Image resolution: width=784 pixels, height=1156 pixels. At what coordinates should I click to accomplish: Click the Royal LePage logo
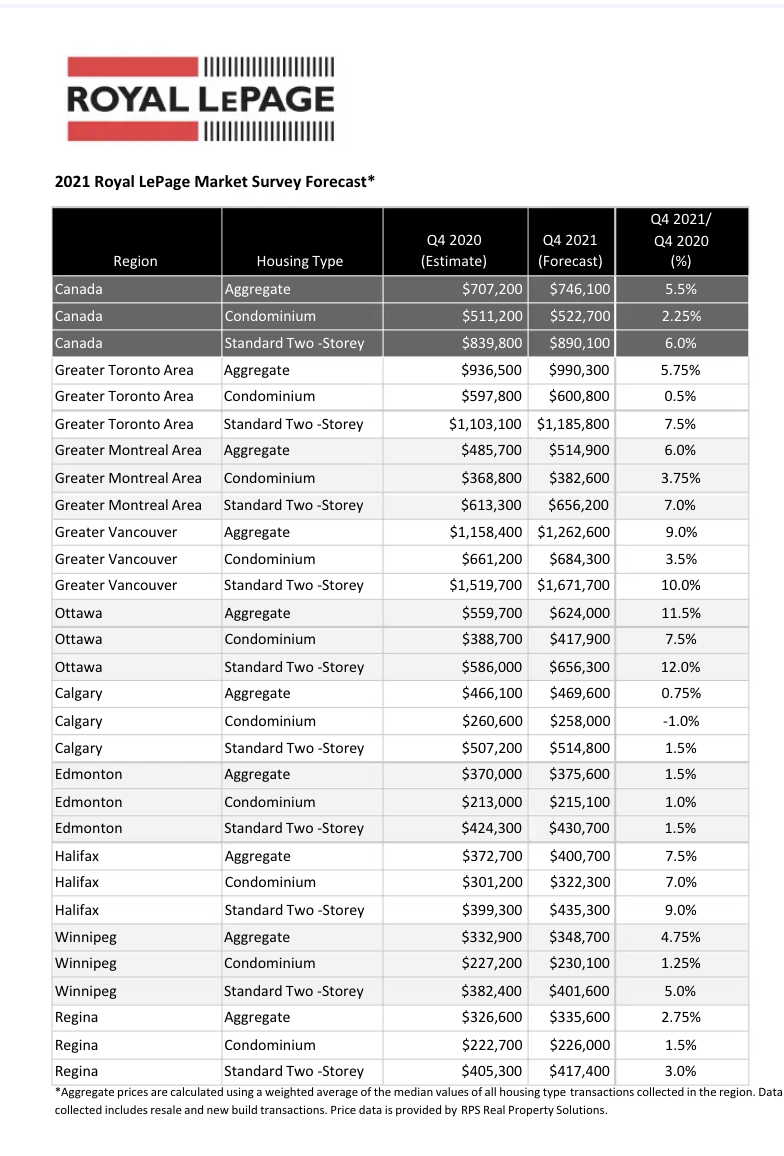tap(201, 99)
